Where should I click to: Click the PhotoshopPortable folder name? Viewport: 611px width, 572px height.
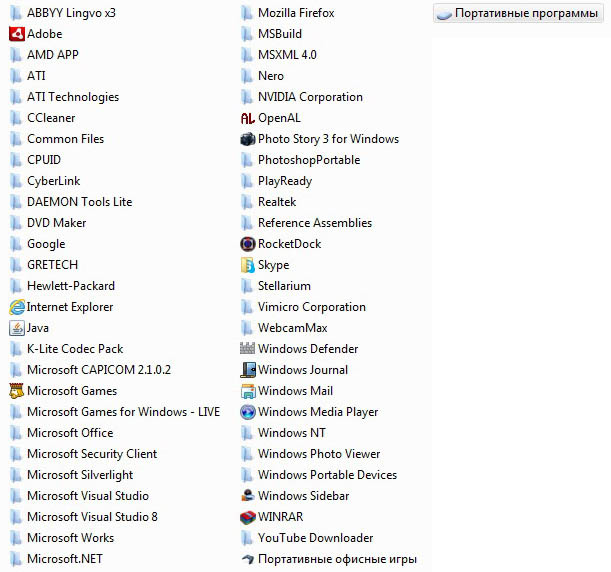309,160
